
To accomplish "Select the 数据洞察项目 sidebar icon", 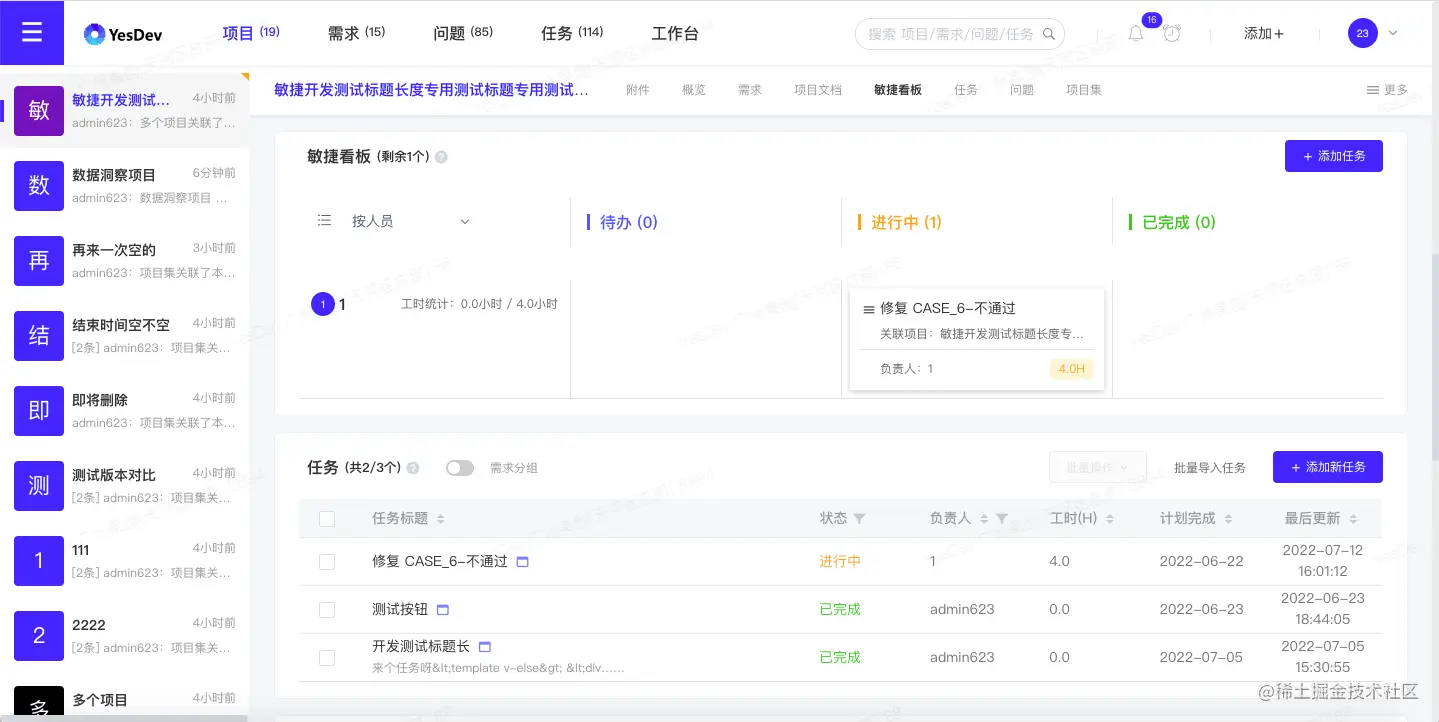I will click(x=38, y=186).
